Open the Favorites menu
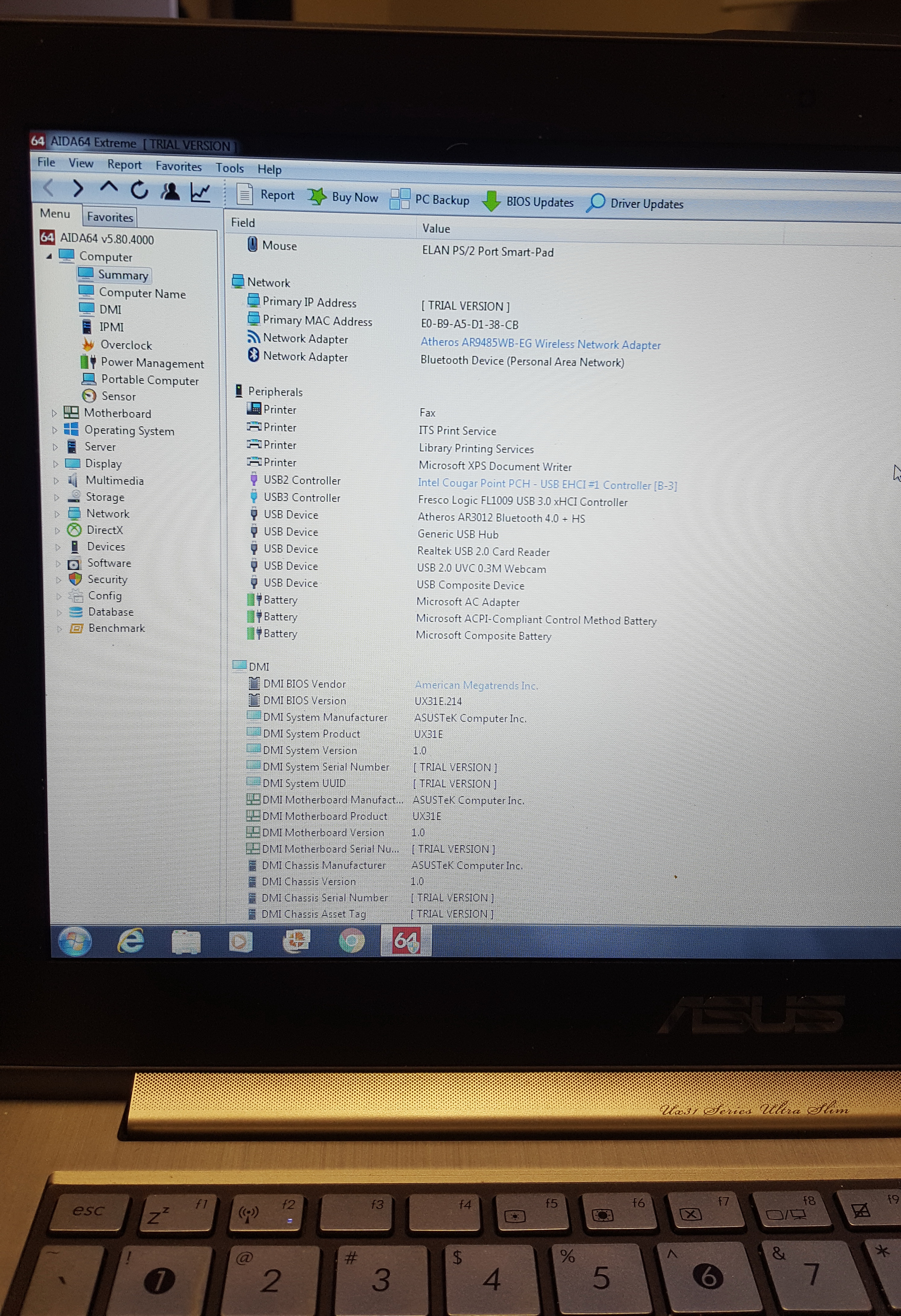901x1316 pixels. [x=179, y=166]
